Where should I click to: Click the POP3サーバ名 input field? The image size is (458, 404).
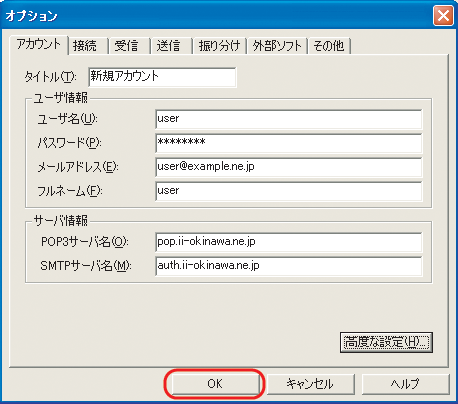pos(289,242)
